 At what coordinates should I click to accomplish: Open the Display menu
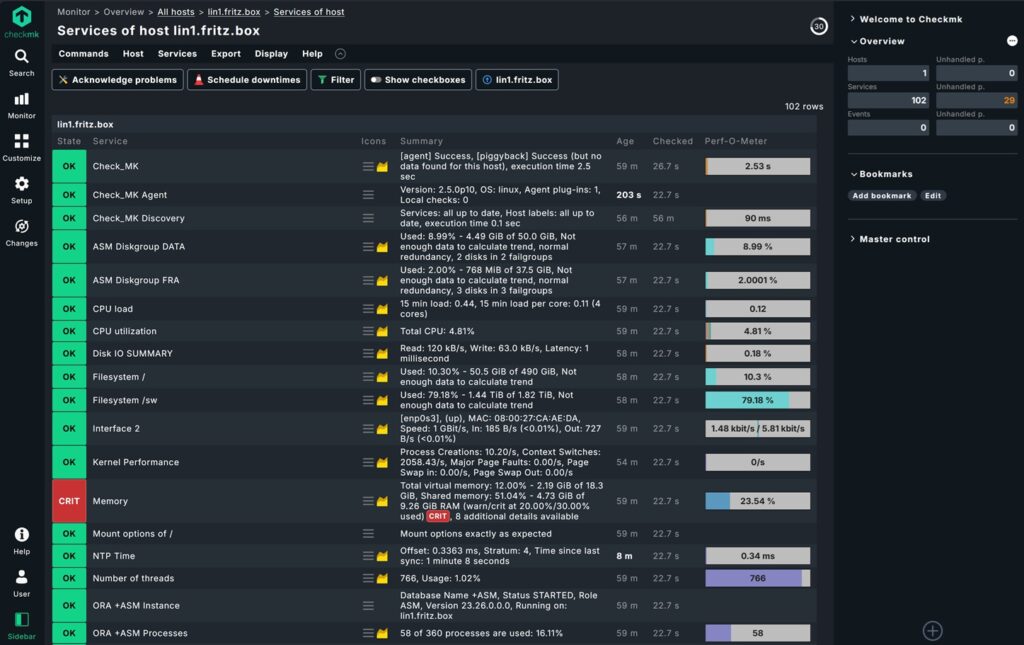coord(271,54)
